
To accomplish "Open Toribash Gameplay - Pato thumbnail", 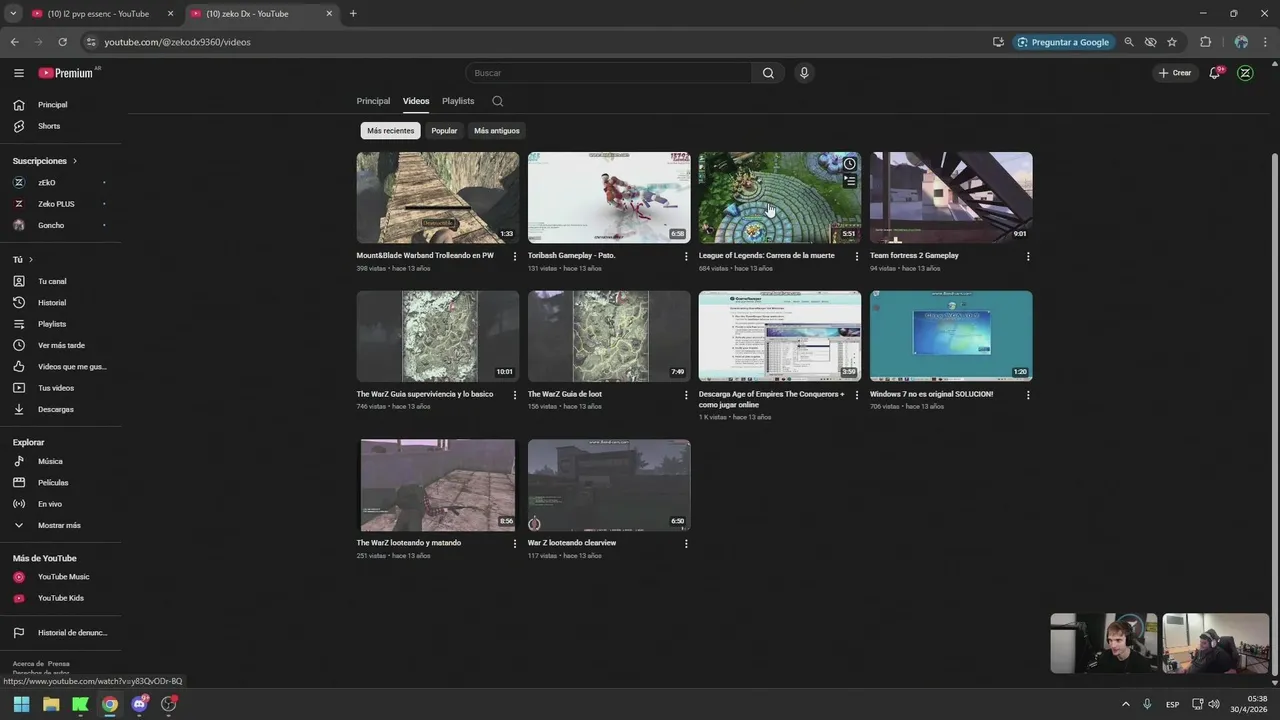I will (609, 197).
